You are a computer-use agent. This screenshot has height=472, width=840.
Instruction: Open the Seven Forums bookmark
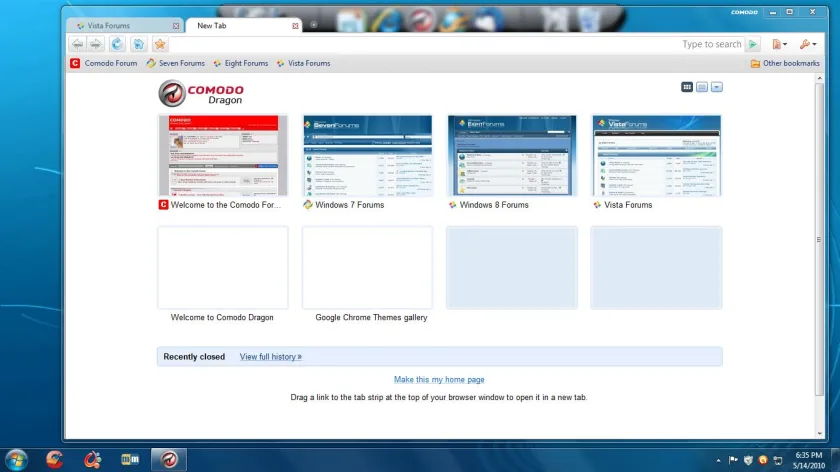point(176,63)
